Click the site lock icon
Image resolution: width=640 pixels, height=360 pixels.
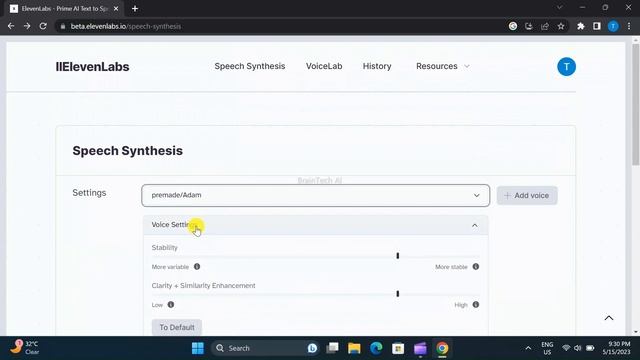[62, 26]
